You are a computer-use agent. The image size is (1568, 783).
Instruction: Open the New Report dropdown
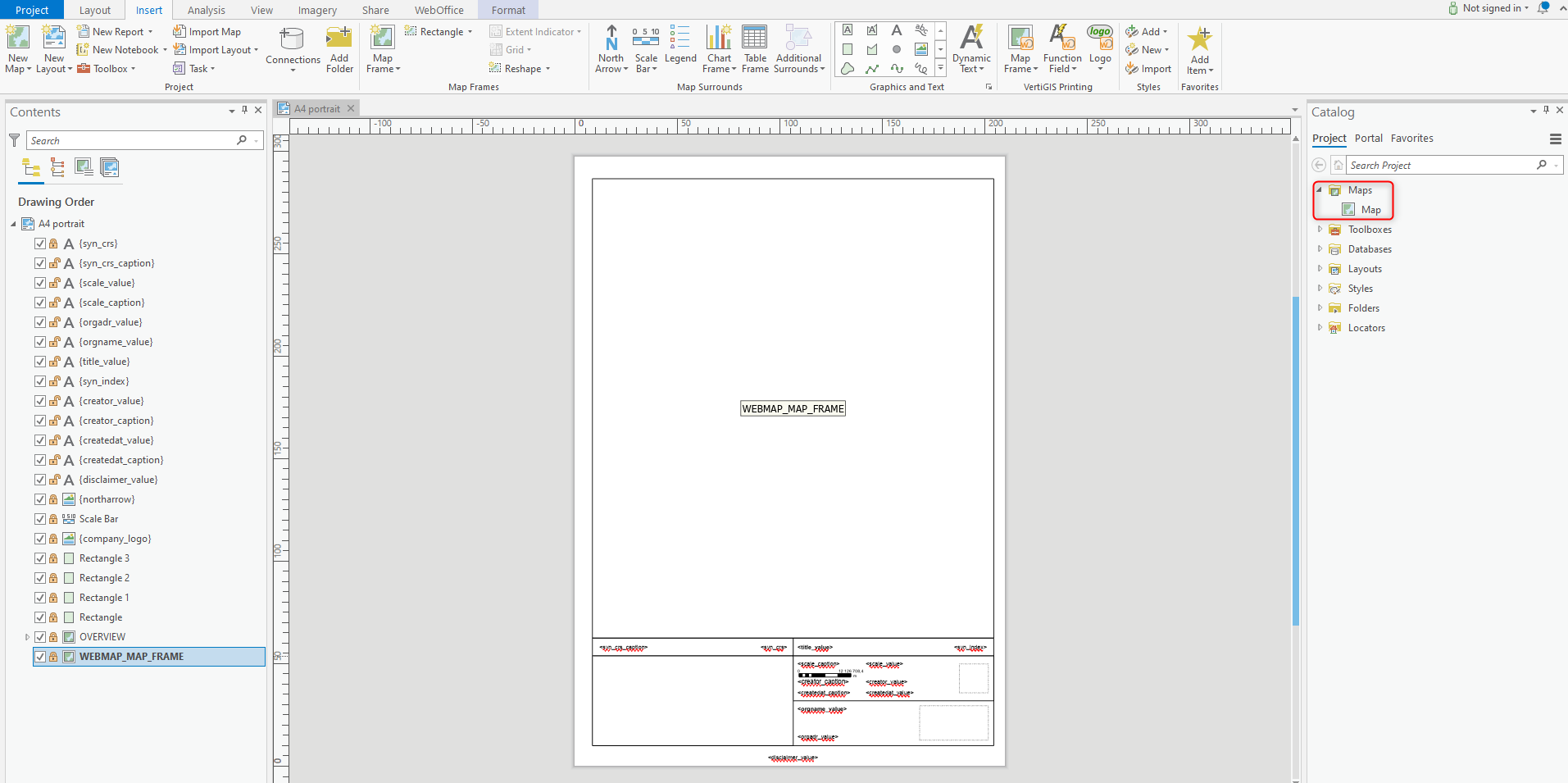coord(150,32)
